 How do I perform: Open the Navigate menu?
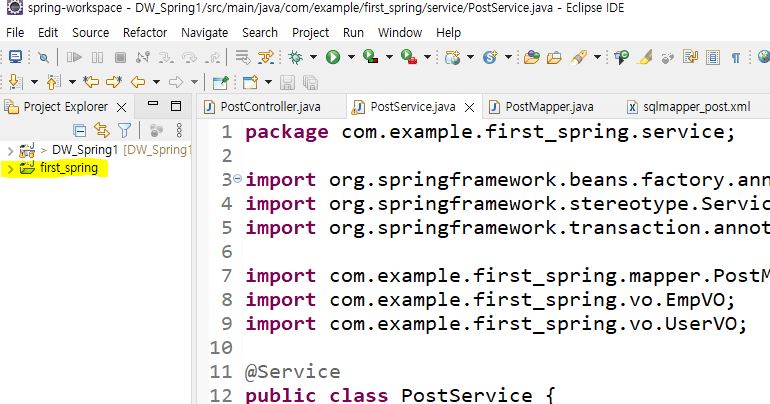point(204,33)
